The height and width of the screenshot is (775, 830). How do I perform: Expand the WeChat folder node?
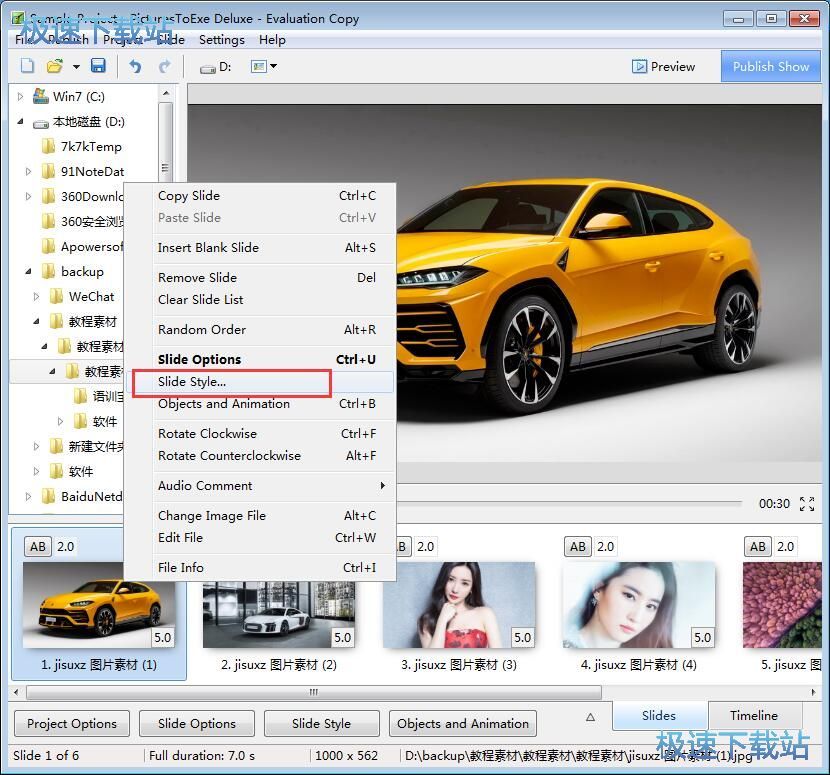[x=37, y=297]
